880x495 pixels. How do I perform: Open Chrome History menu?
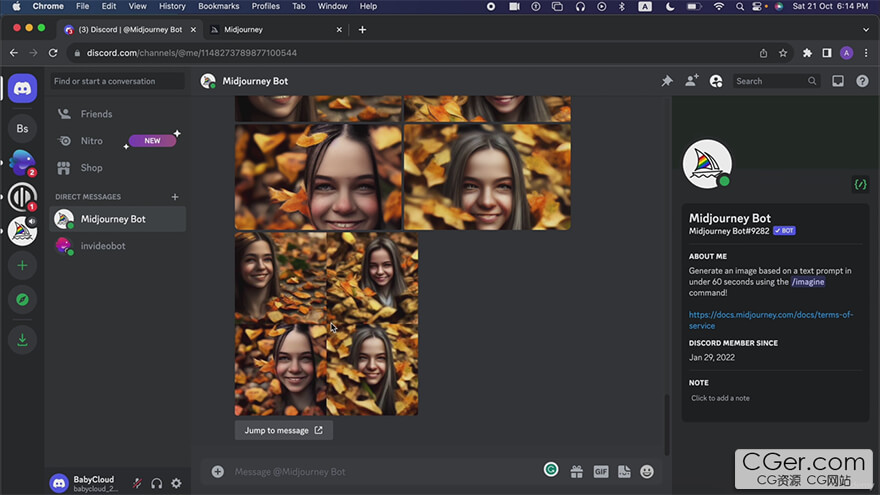[172, 6]
